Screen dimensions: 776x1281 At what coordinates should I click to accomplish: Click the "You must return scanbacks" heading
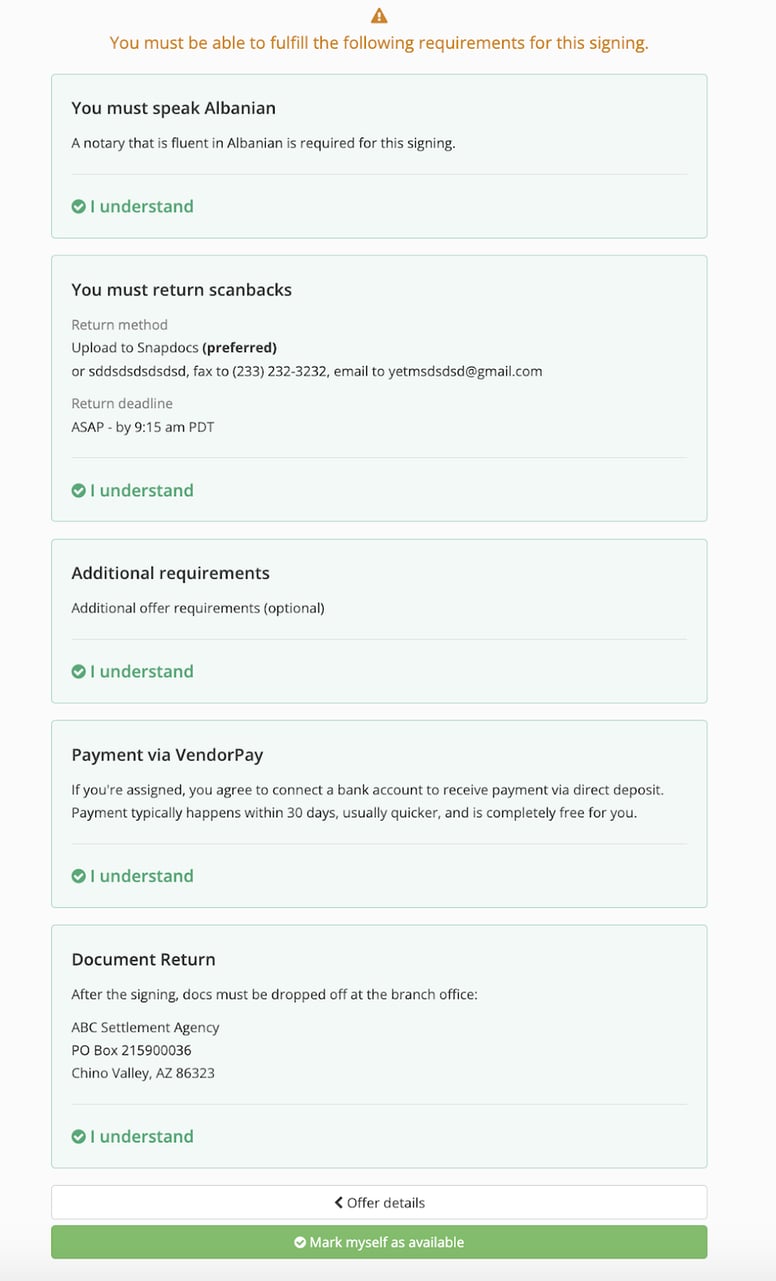click(182, 290)
